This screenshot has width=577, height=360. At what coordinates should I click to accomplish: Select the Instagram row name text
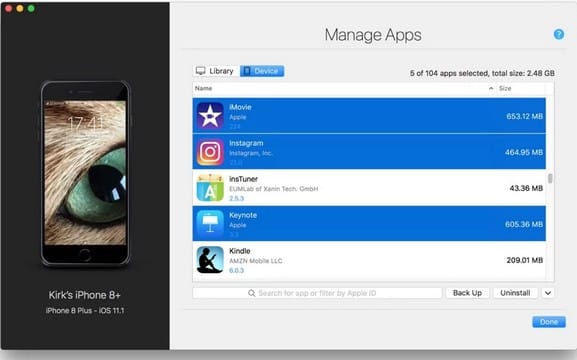[x=246, y=143]
